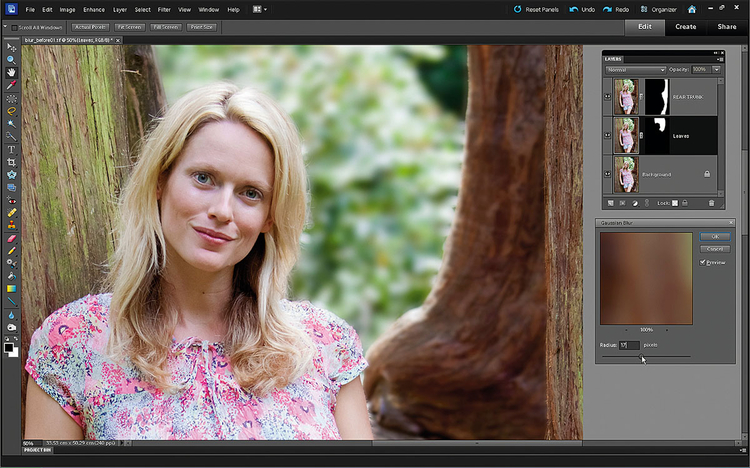
Task: Click the trash icon in Layers panel
Action: click(x=711, y=203)
